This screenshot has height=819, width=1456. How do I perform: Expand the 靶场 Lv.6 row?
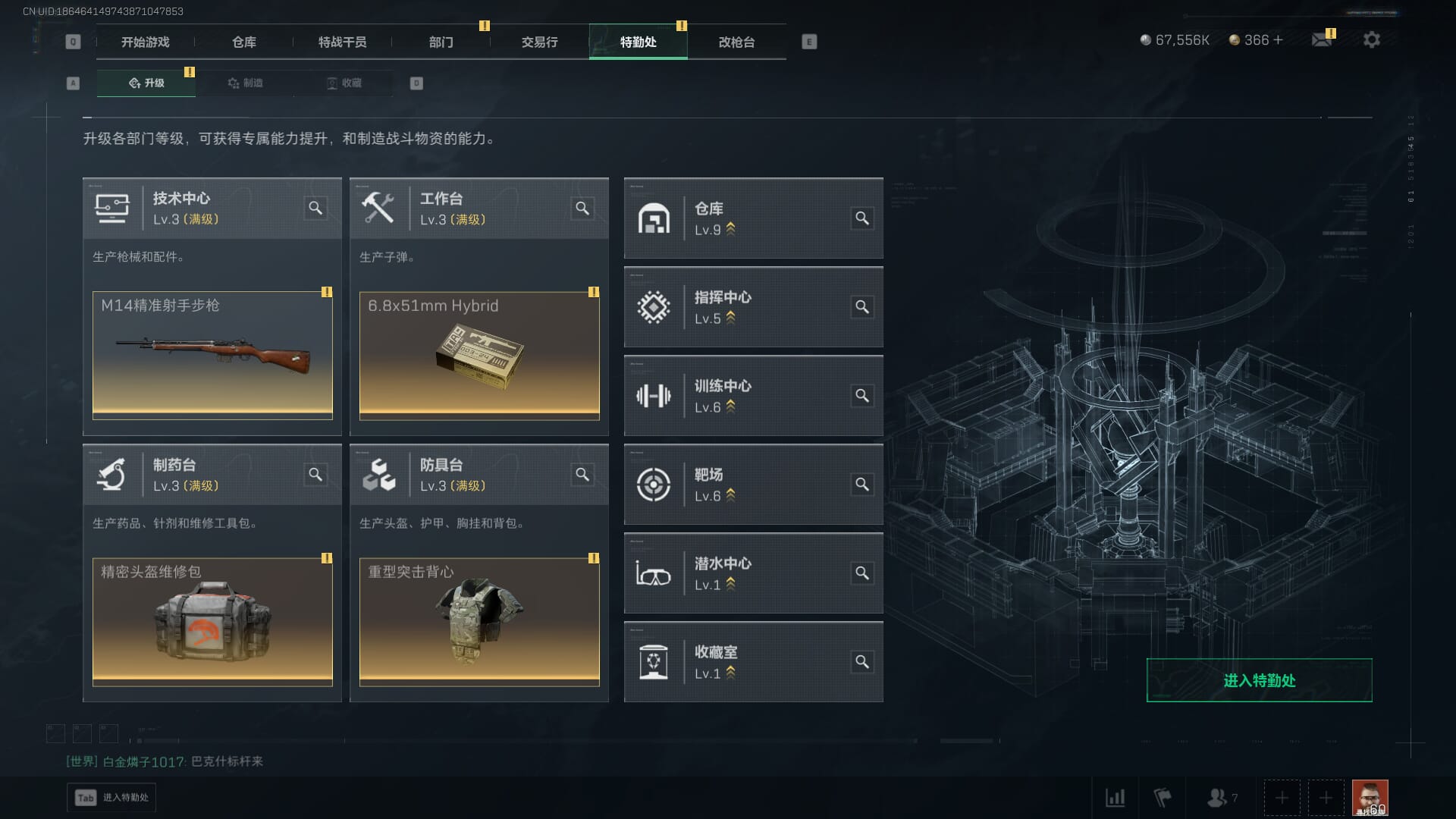tap(753, 485)
